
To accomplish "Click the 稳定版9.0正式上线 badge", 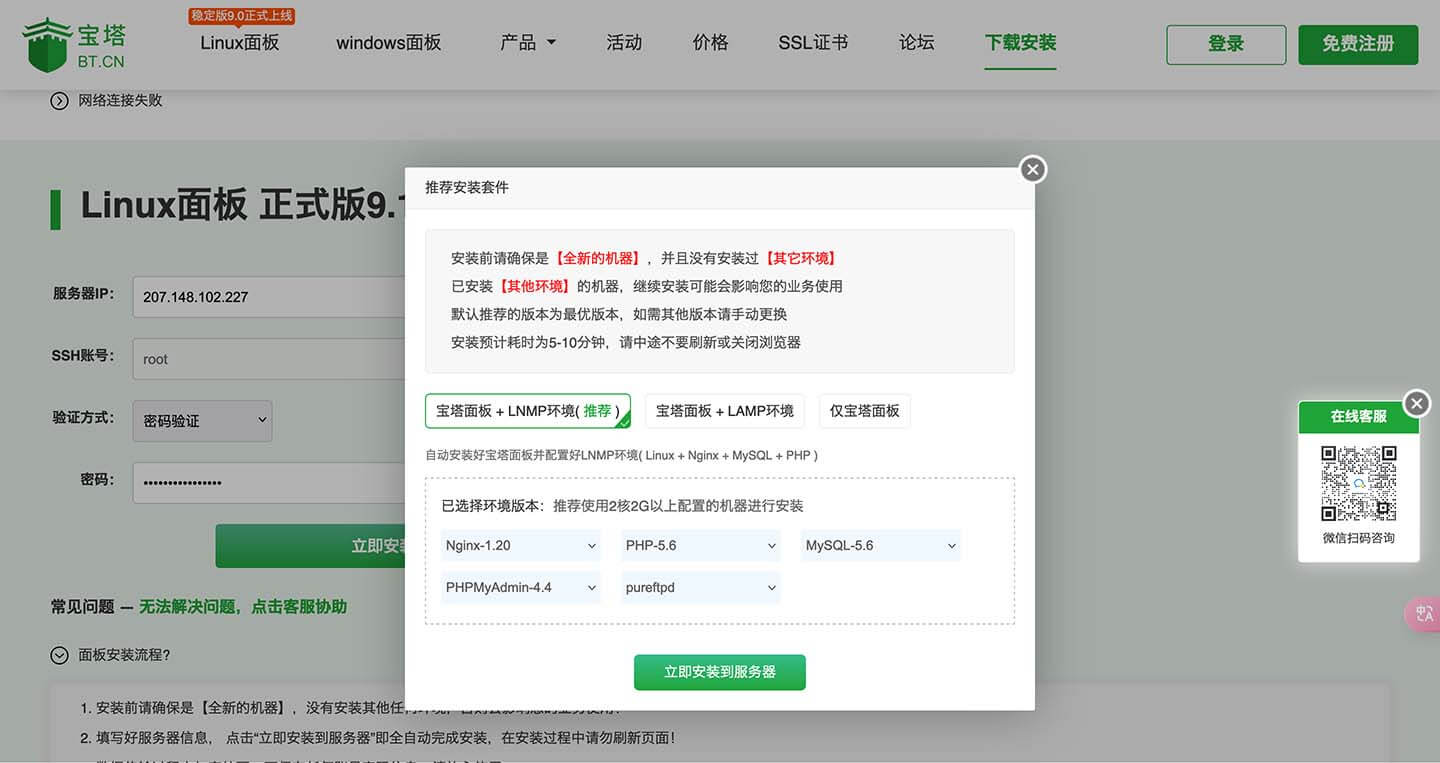I will pyautogui.click(x=242, y=16).
